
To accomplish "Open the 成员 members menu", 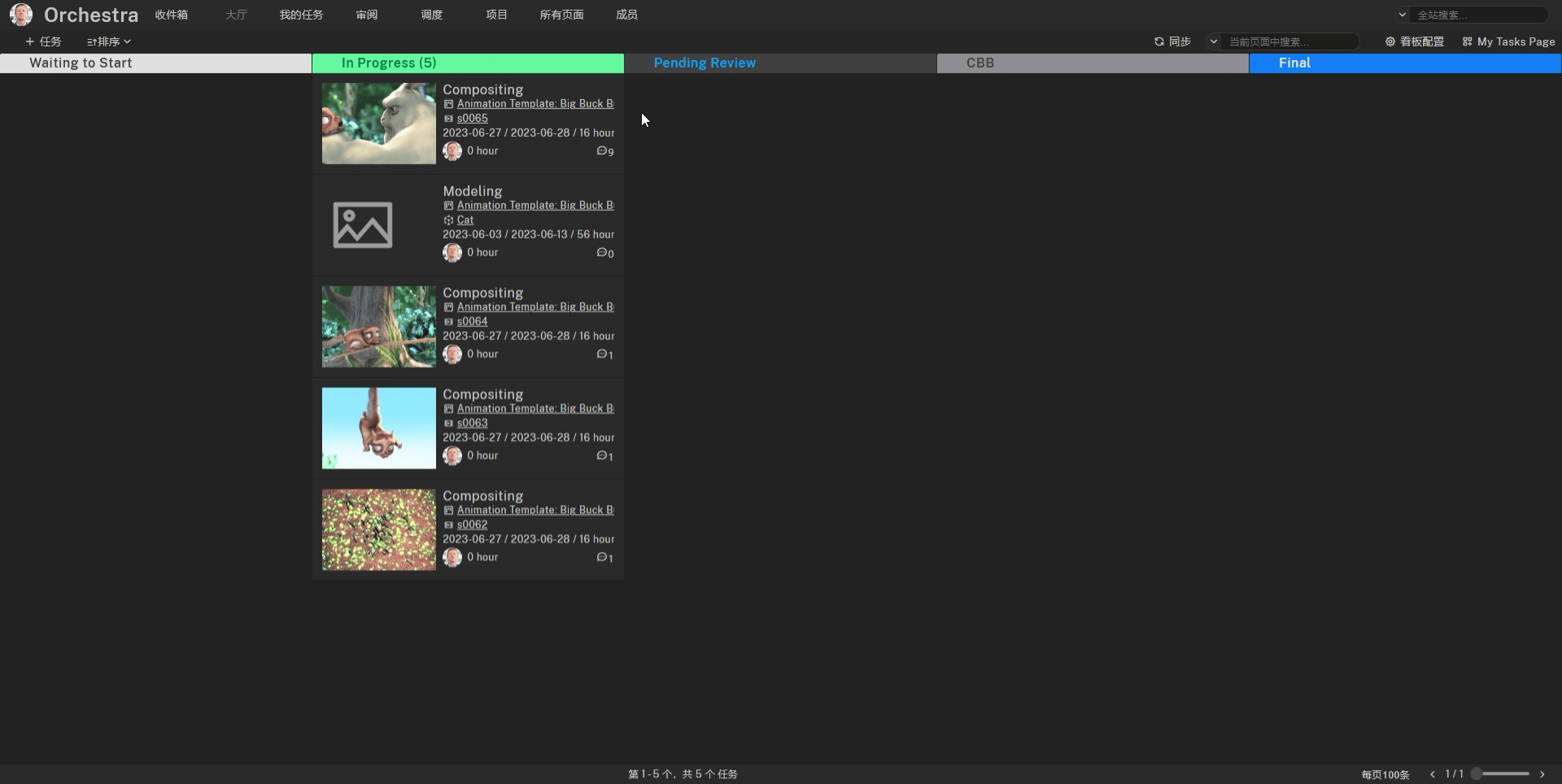I will [626, 15].
